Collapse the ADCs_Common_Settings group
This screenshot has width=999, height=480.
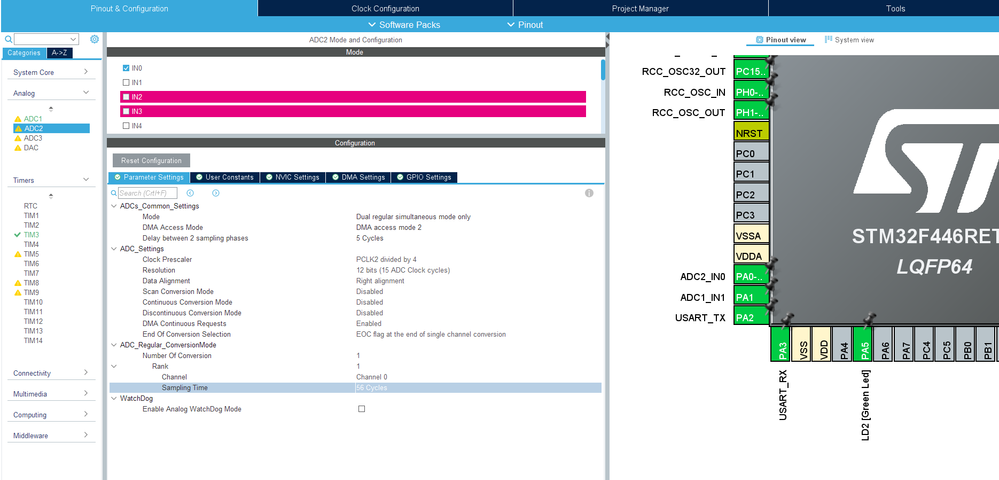point(114,207)
